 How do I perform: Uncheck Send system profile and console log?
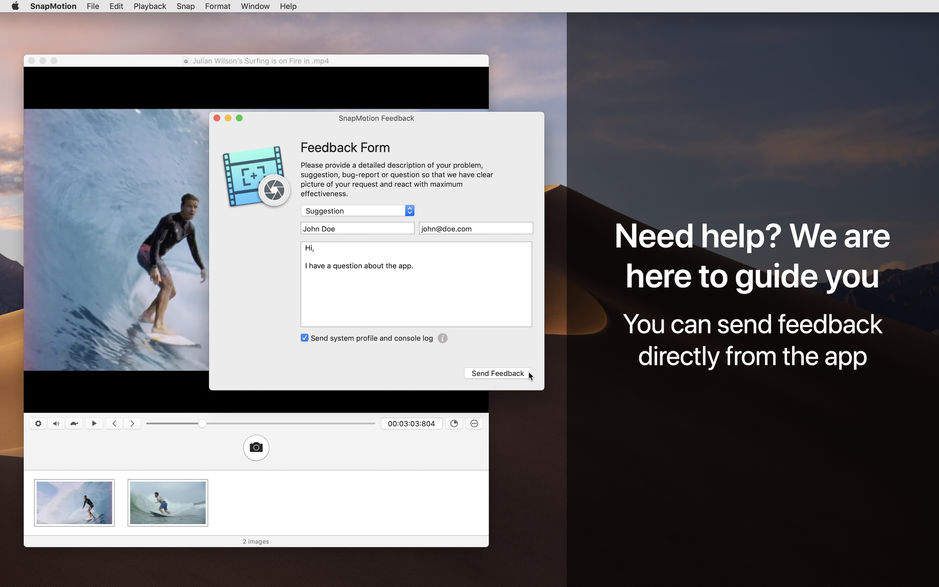pos(304,338)
